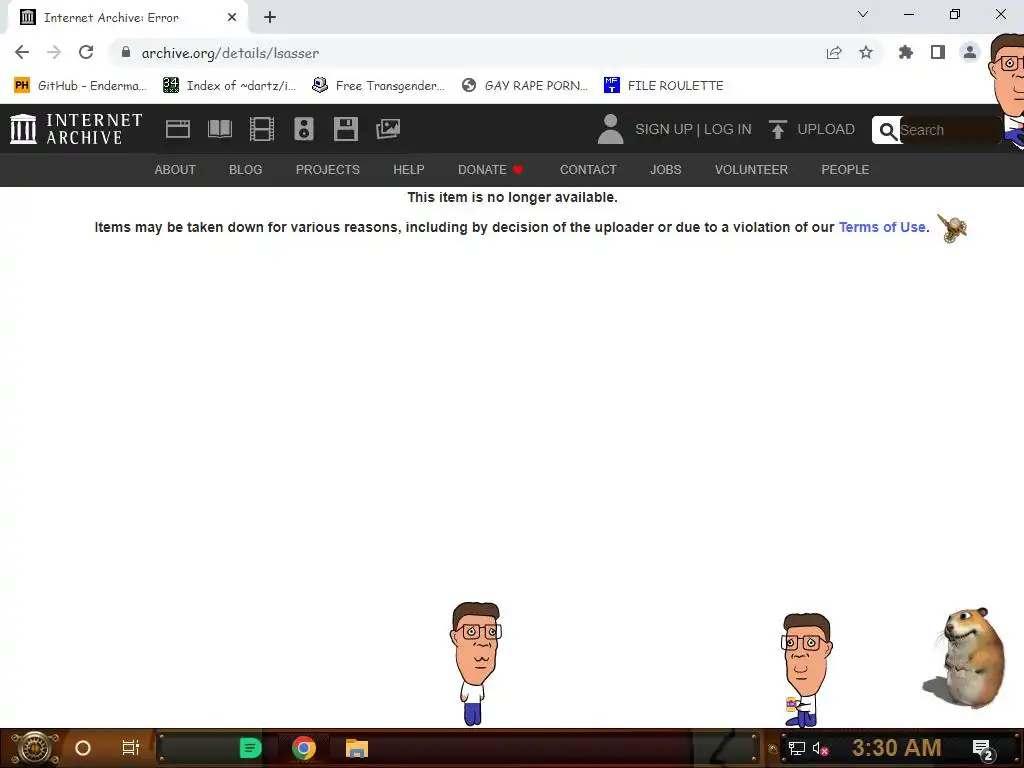Focus the Search input field

click(x=950, y=130)
